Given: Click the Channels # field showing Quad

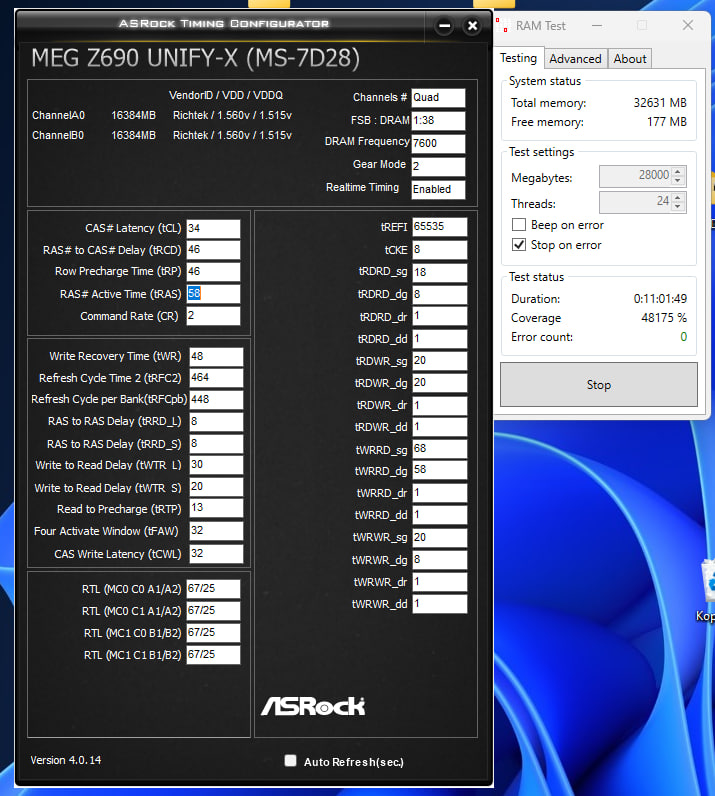Looking at the screenshot, I should point(438,98).
